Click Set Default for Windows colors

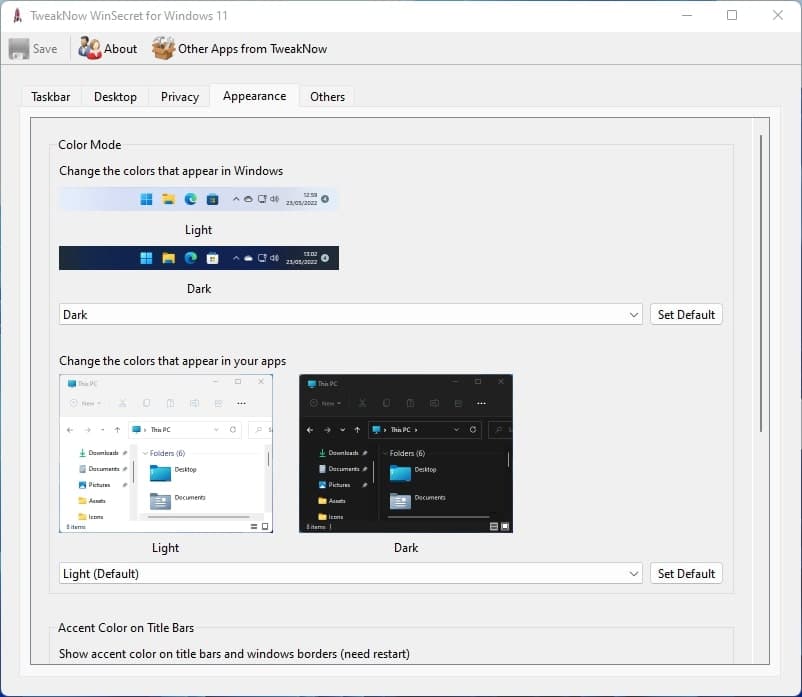point(686,314)
